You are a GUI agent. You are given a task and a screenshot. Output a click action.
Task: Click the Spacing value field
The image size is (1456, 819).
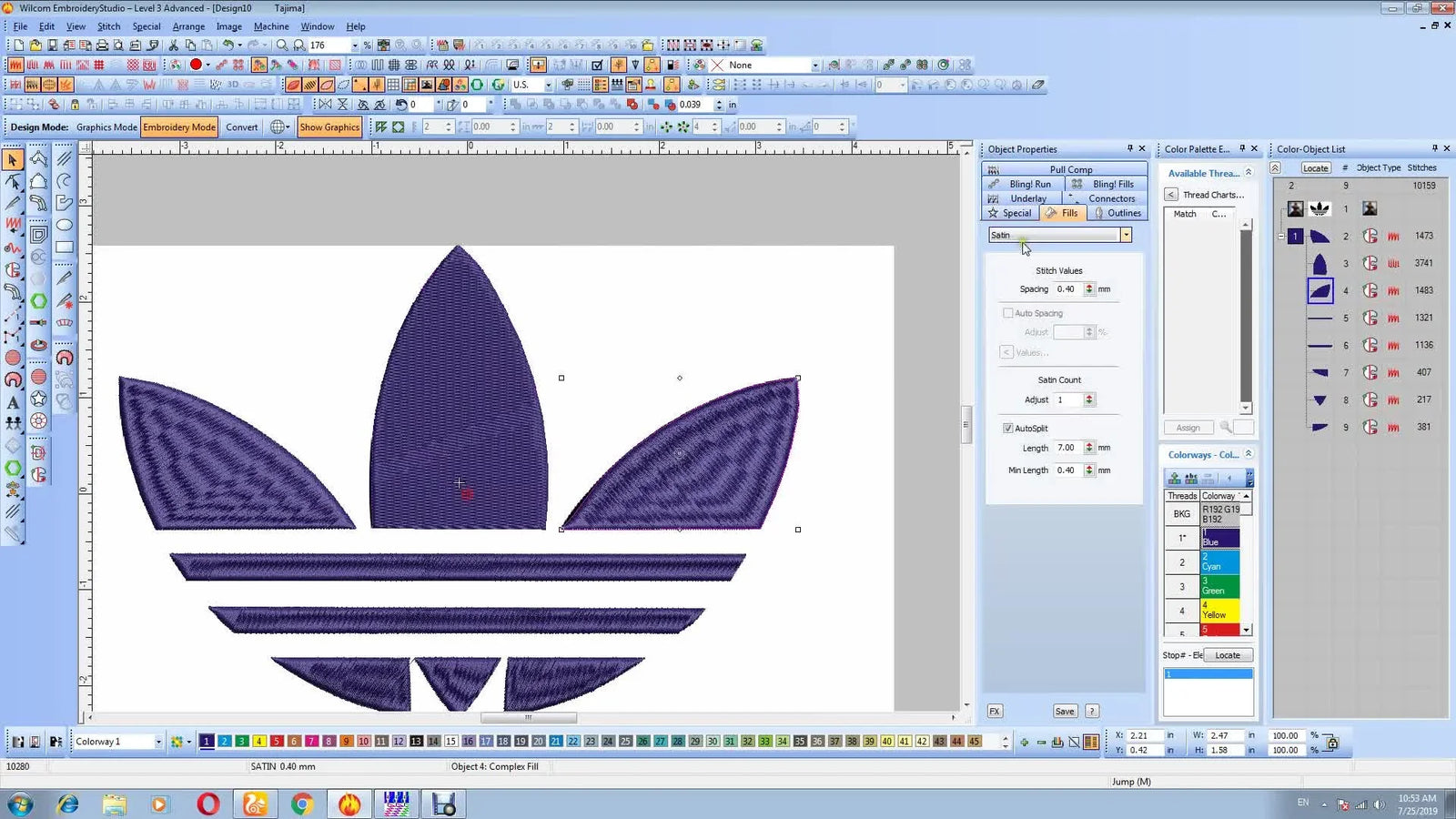pyautogui.click(x=1067, y=289)
